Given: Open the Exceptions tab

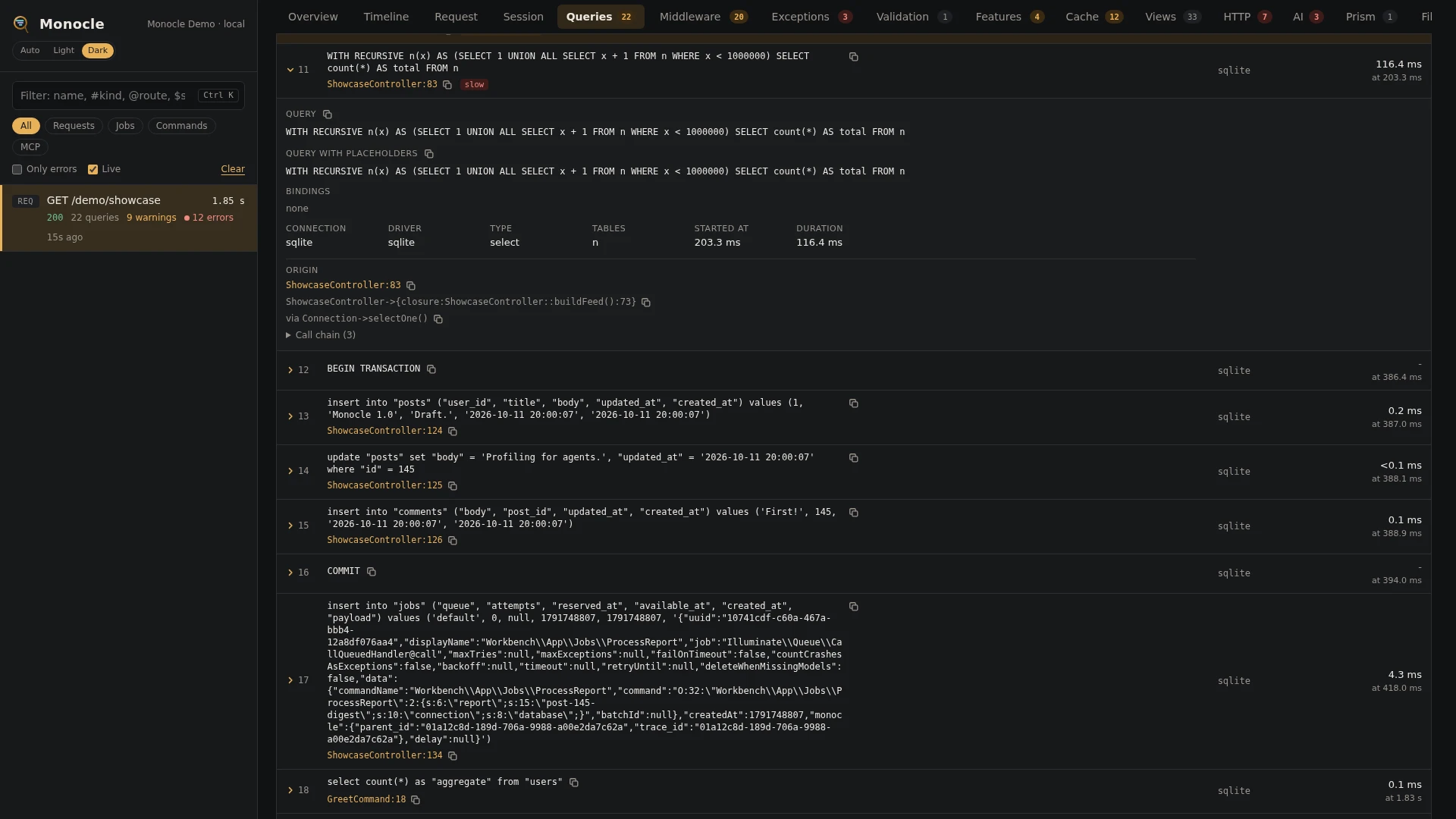Looking at the screenshot, I should [811, 17].
